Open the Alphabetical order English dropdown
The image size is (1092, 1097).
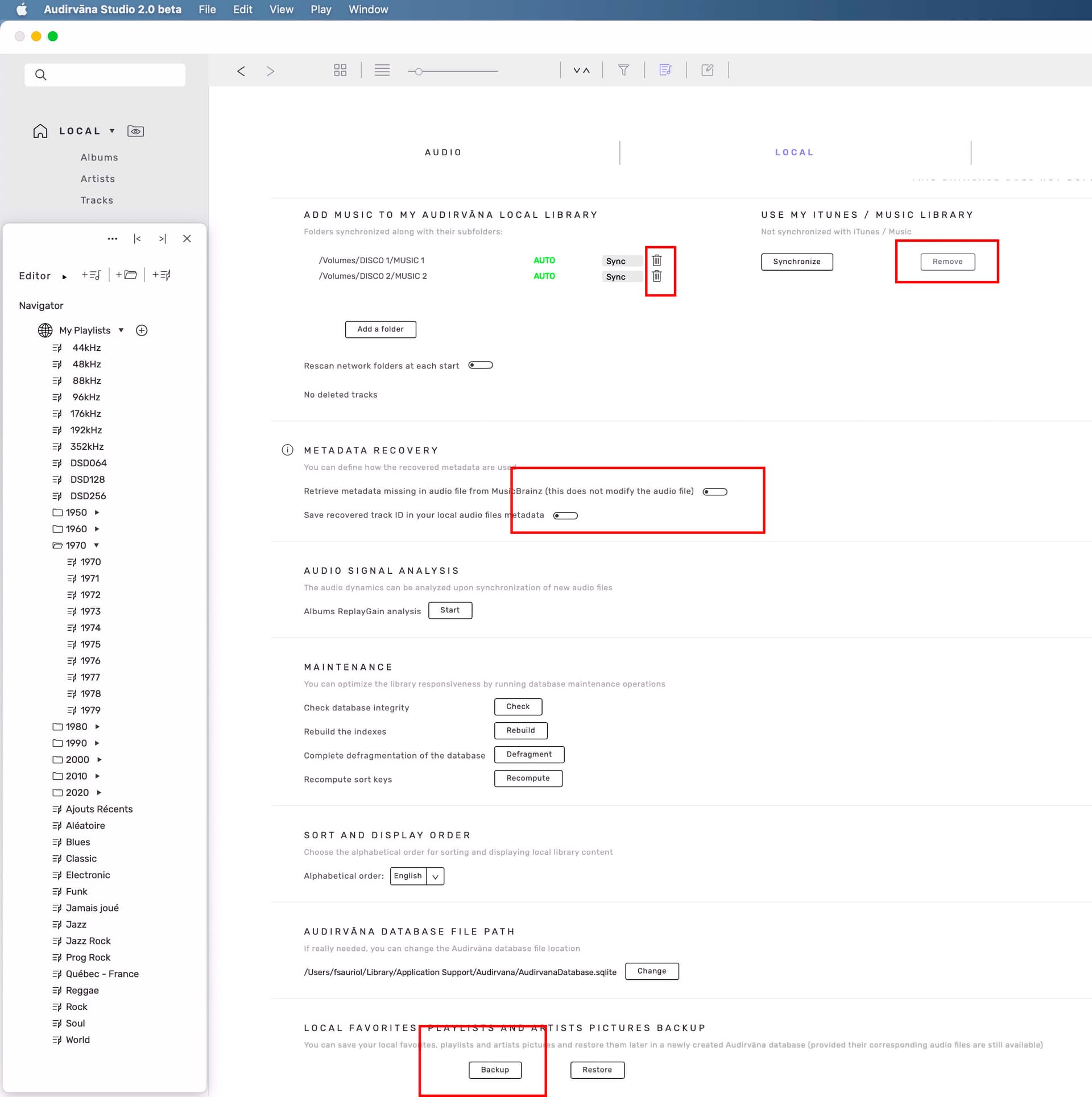417,876
